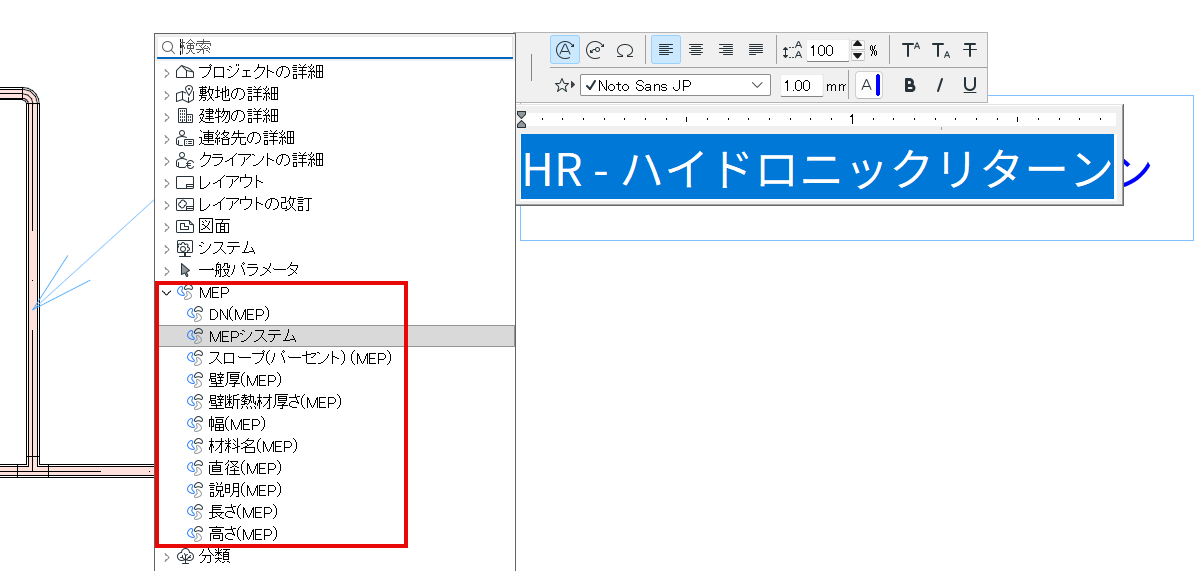Click the MEP category pipe icon

[184, 292]
